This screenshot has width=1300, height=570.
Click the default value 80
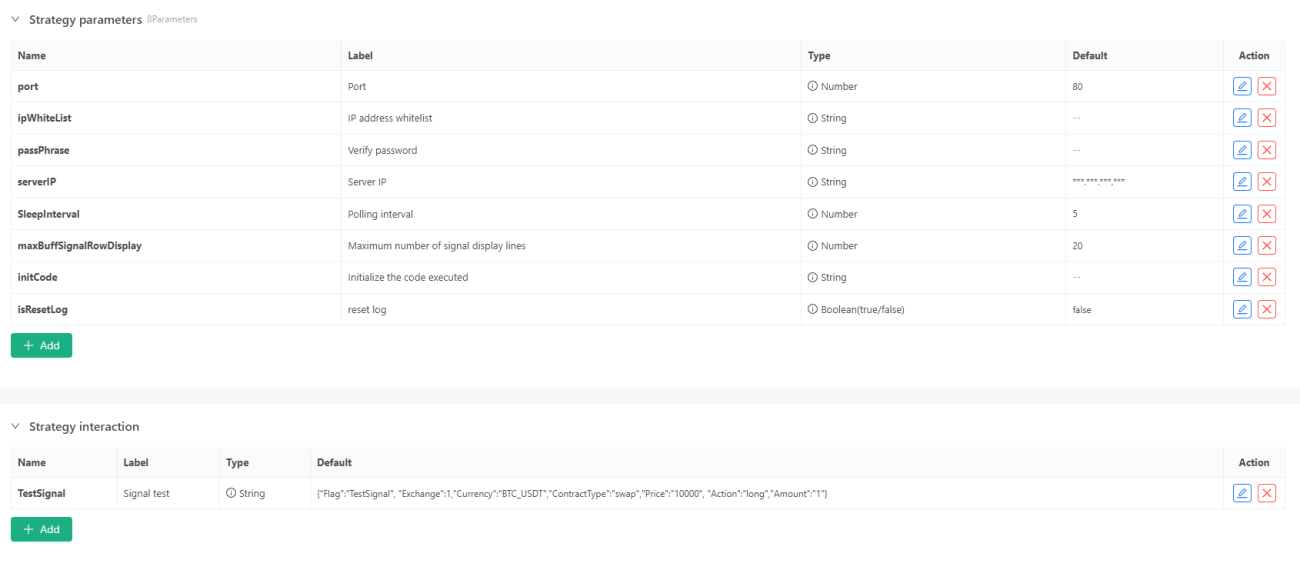(x=1078, y=87)
